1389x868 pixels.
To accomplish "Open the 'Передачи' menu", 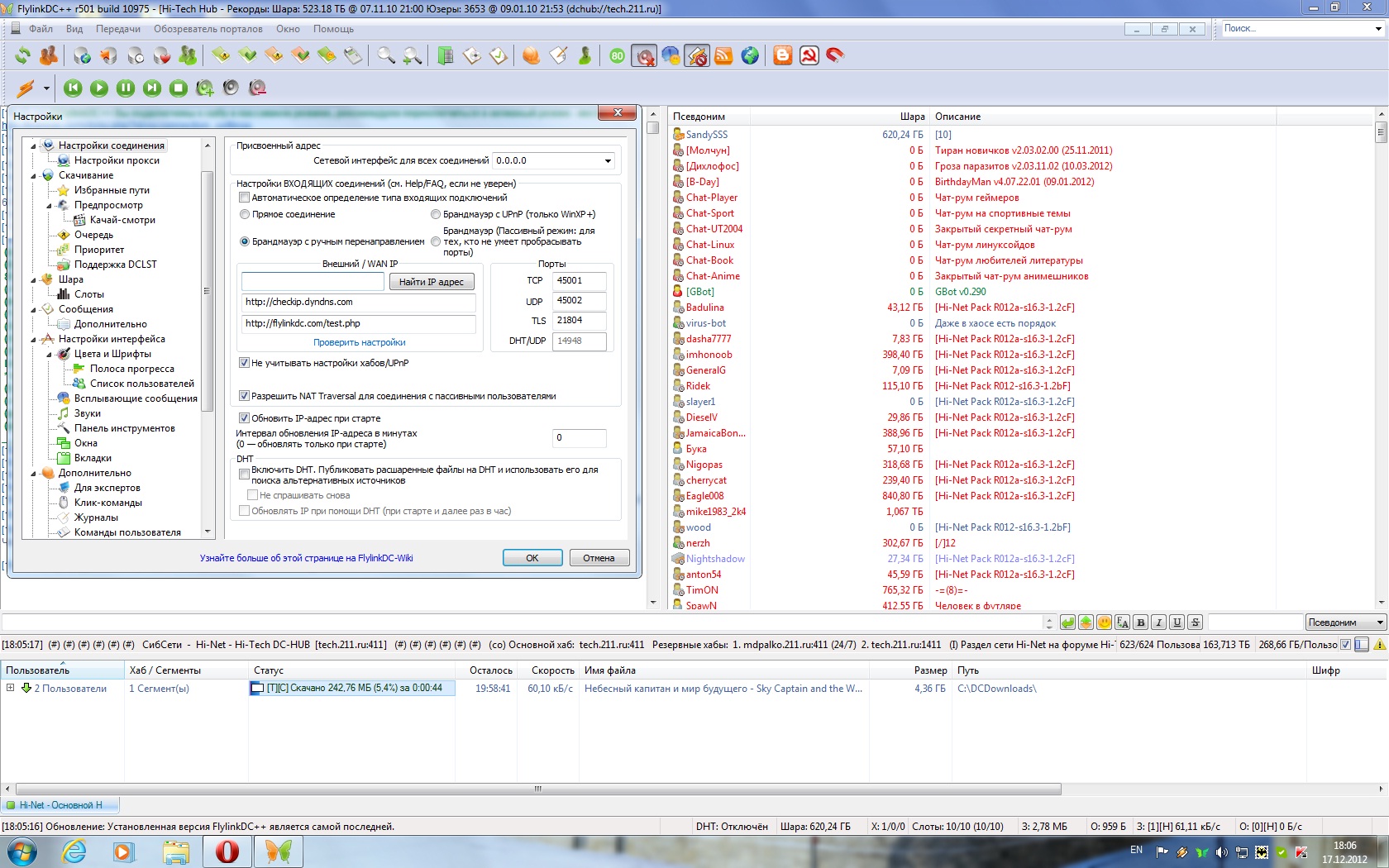I will click(x=117, y=29).
